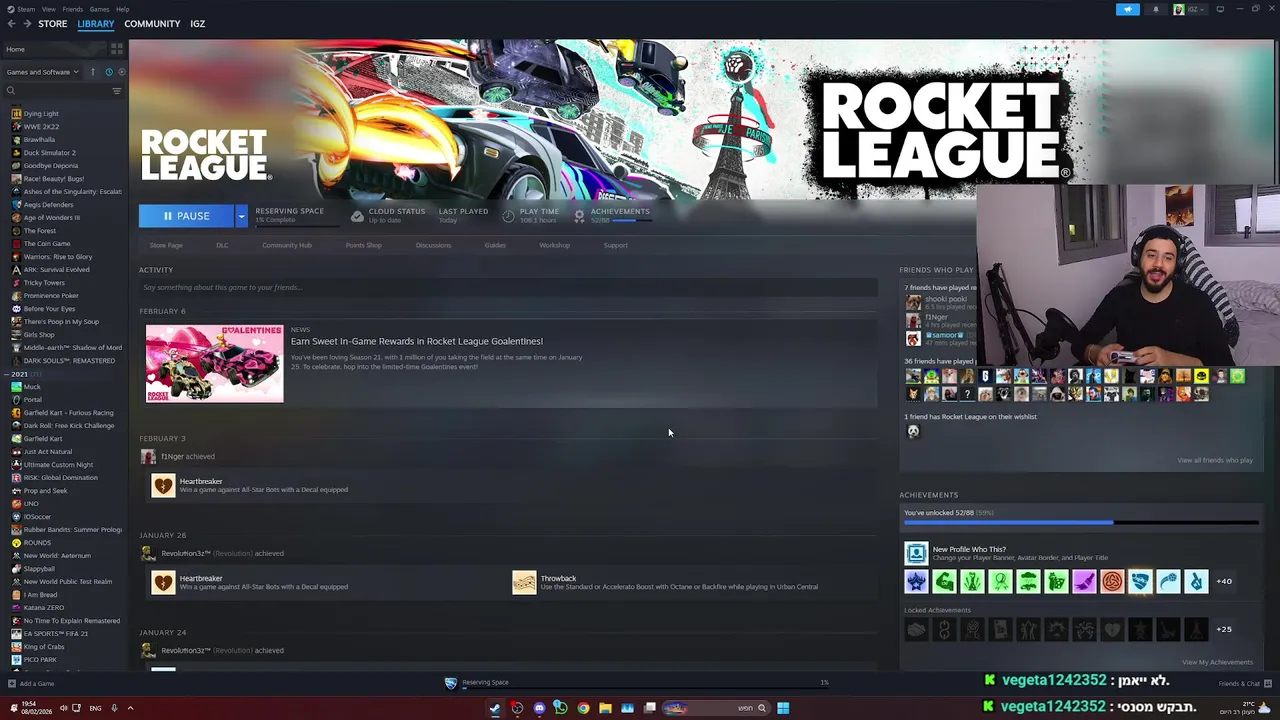1280x720 pixels.
Task: Open View all friends who play
Action: pyautogui.click(x=1215, y=460)
